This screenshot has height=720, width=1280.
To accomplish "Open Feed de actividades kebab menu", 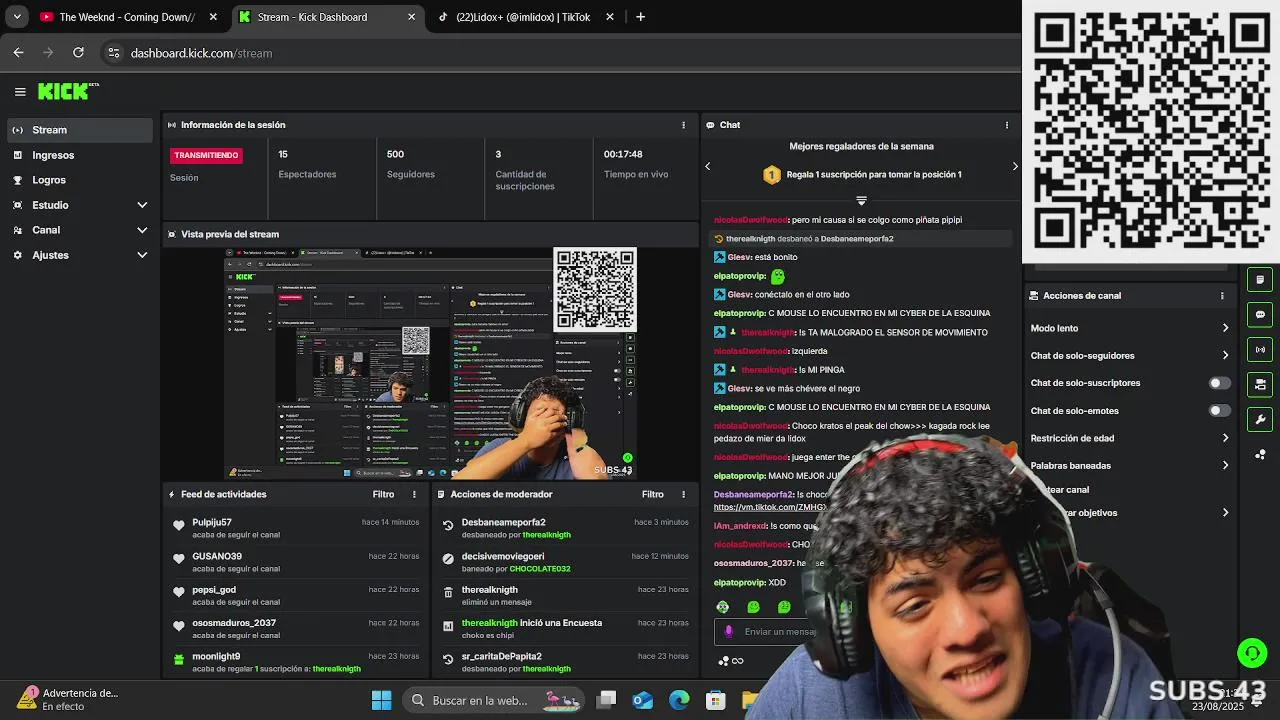I will (414, 494).
